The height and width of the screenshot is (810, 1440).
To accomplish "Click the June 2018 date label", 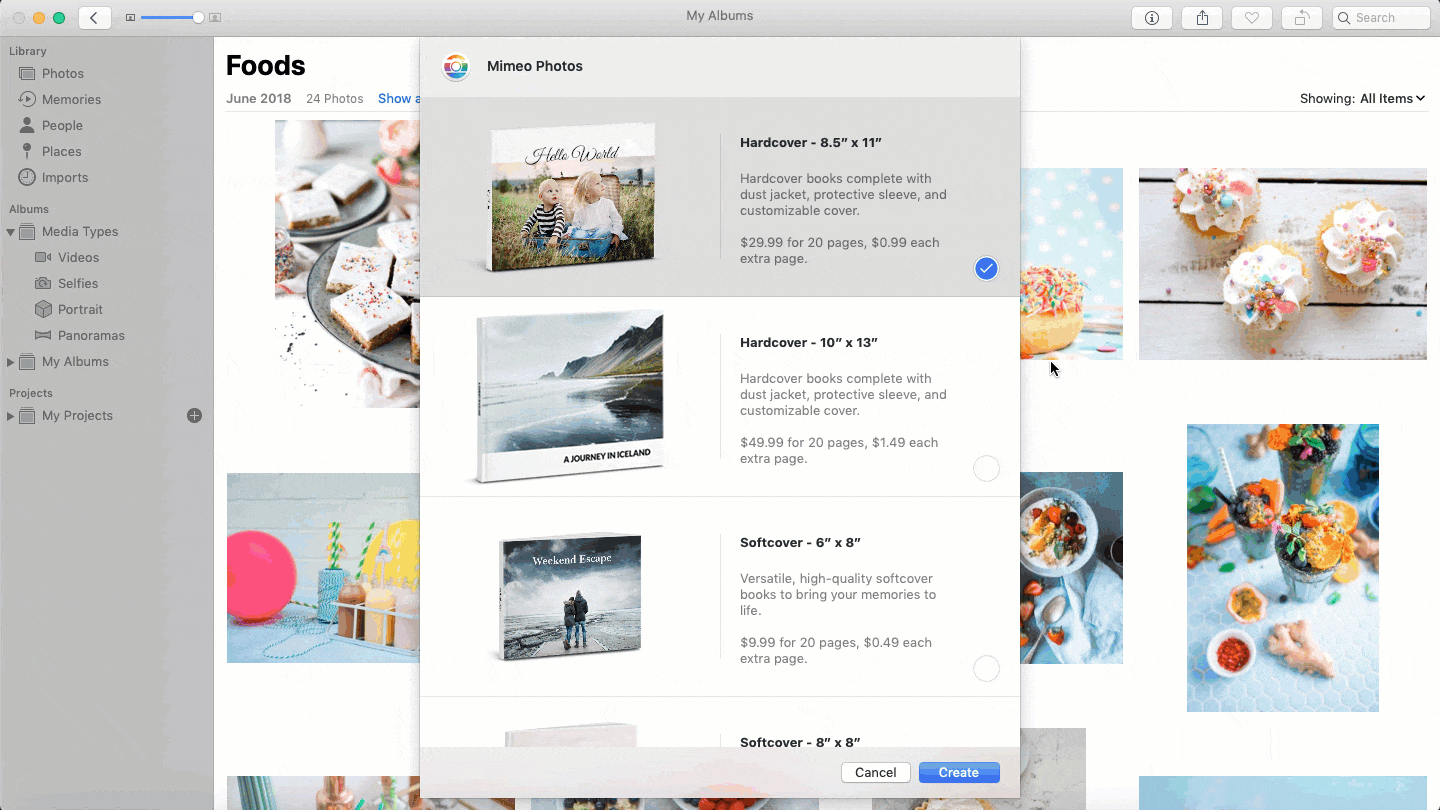I will [259, 98].
